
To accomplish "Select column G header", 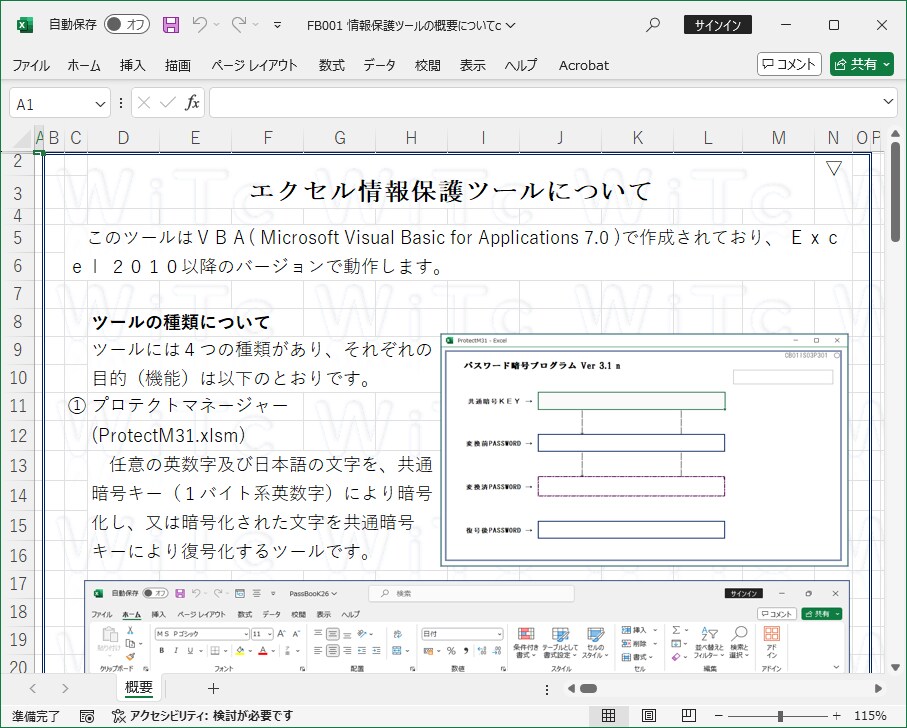I will coord(340,138).
